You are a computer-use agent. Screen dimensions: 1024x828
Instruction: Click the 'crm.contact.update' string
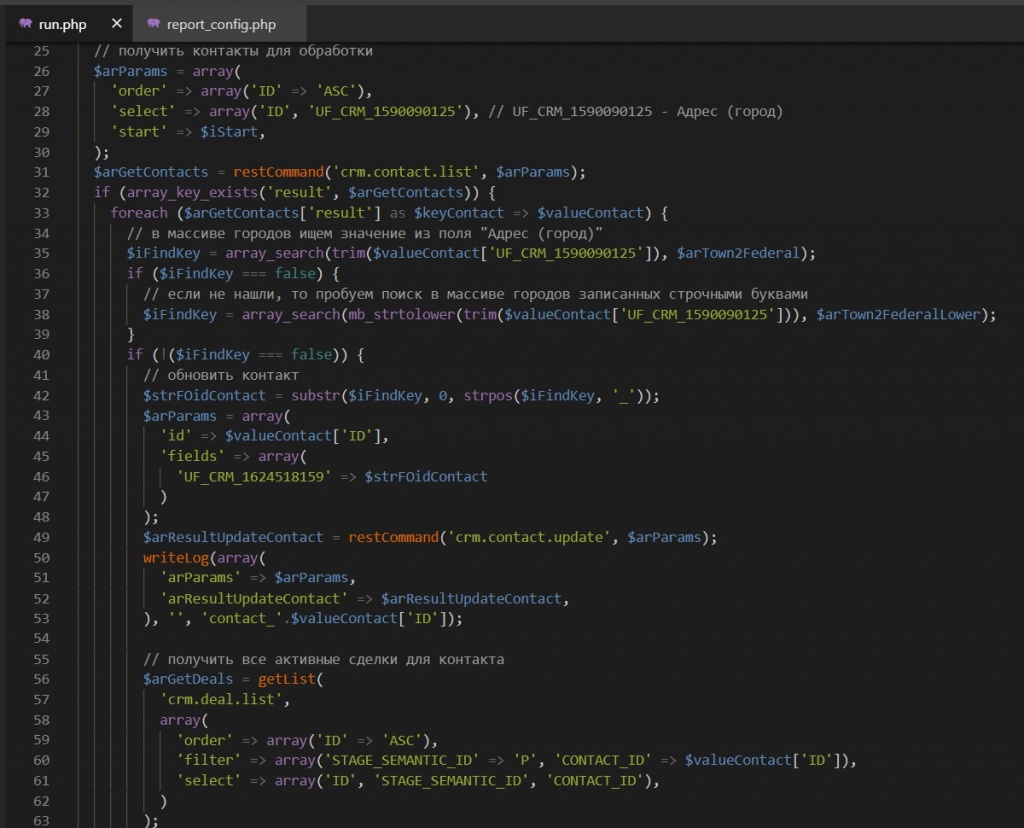(x=529, y=537)
